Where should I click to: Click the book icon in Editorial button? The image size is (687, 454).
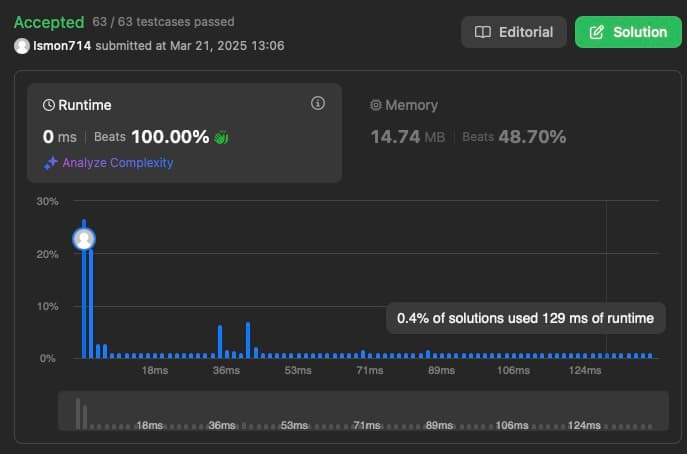pyautogui.click(x=483, y=32)
